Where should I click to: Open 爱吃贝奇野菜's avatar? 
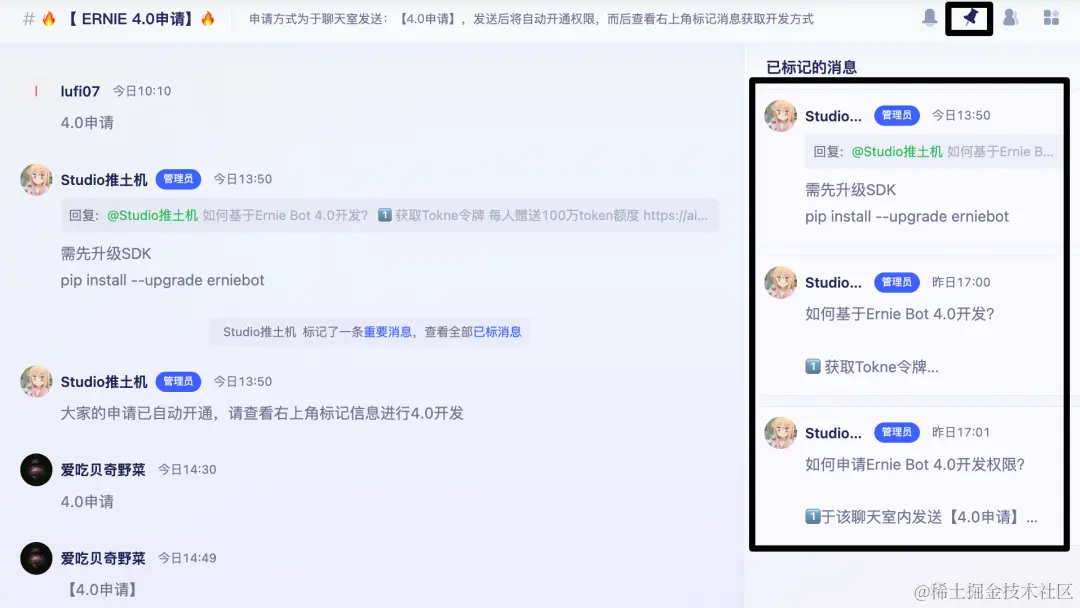click(x=36, y=469)
